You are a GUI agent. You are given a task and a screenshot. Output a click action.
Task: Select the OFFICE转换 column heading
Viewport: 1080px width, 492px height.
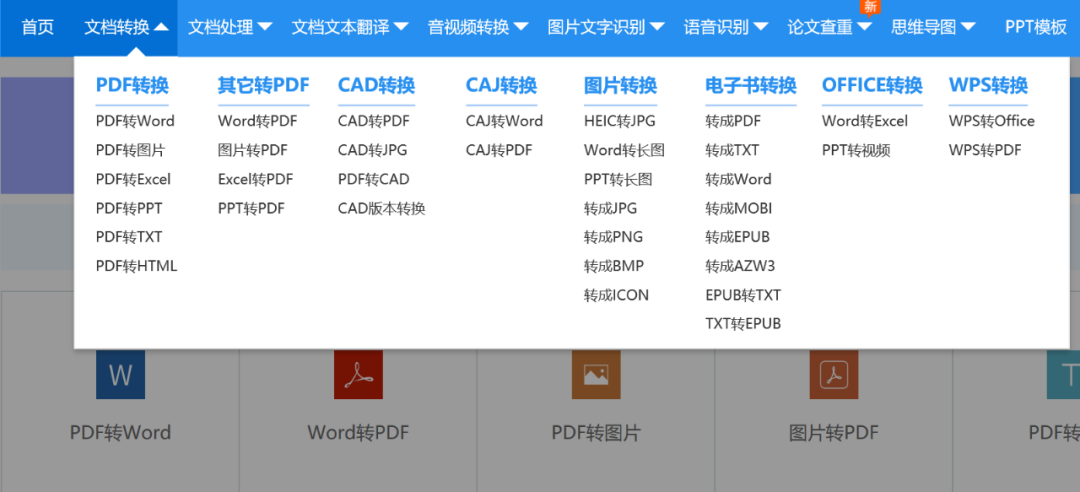pyautogui.click(x=872, y=86)
